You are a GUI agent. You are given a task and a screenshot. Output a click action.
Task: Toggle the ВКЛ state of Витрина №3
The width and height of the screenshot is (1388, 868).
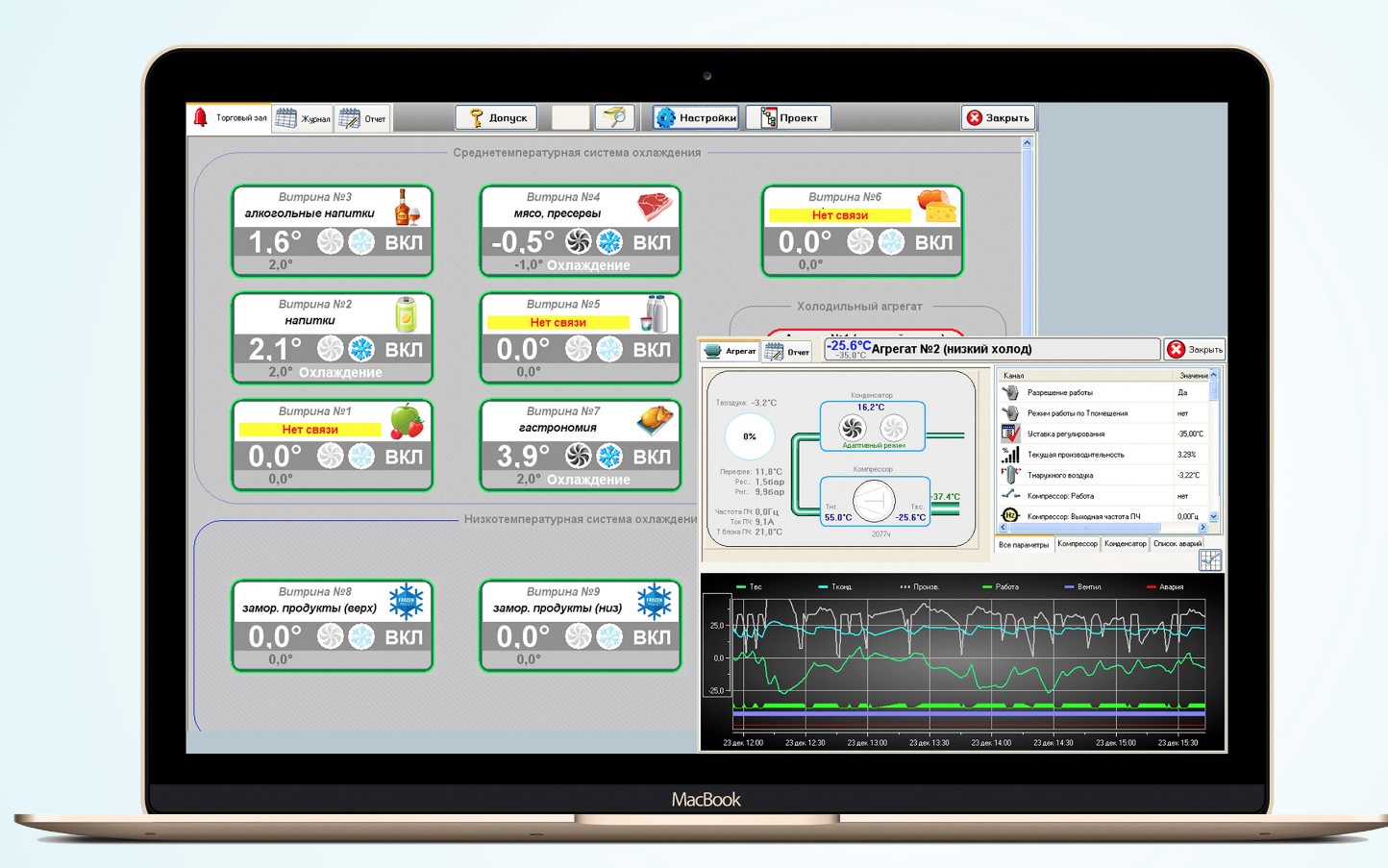[404, 242]
